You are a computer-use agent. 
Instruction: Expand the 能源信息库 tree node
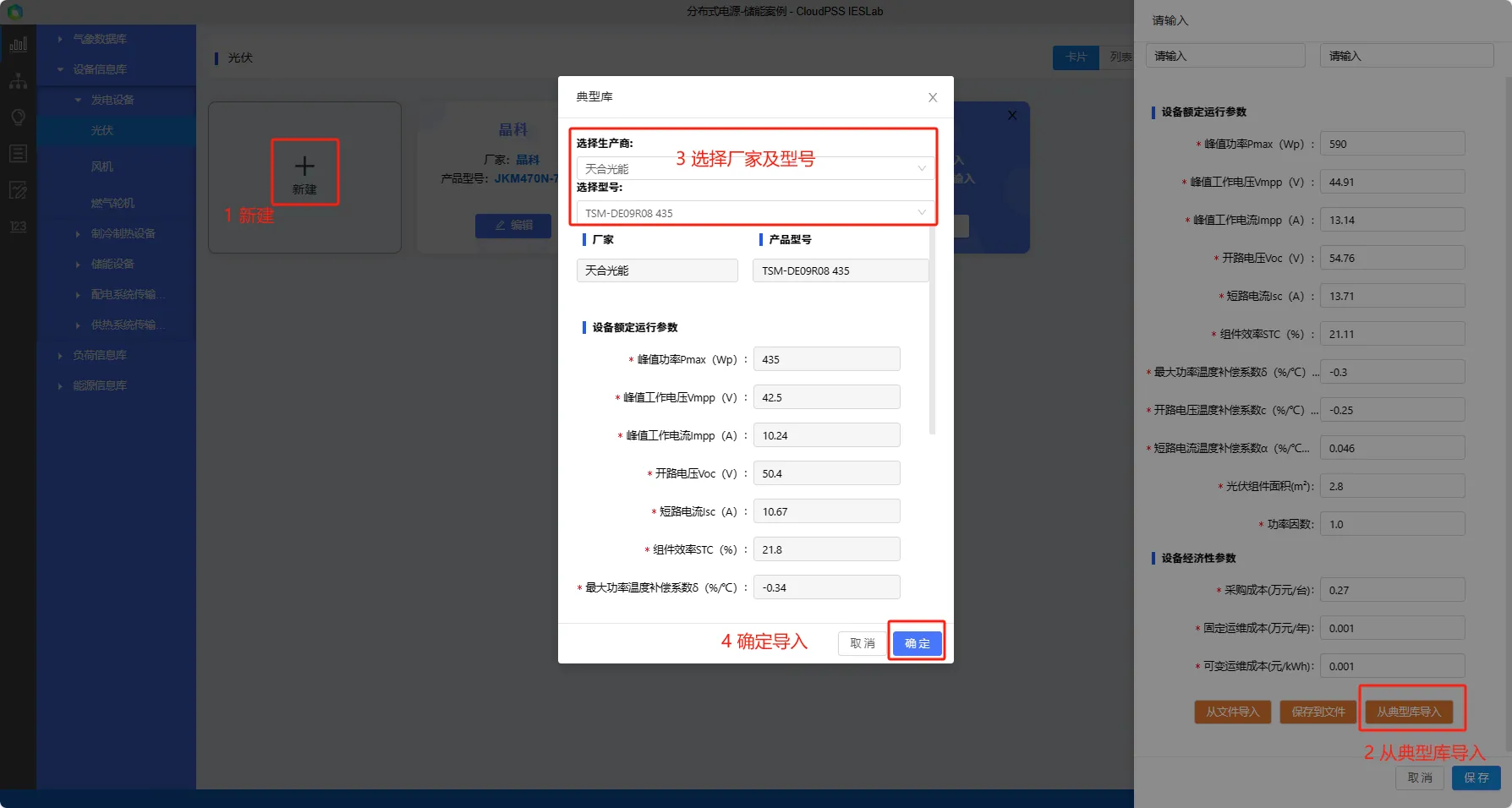click(60, 385)
